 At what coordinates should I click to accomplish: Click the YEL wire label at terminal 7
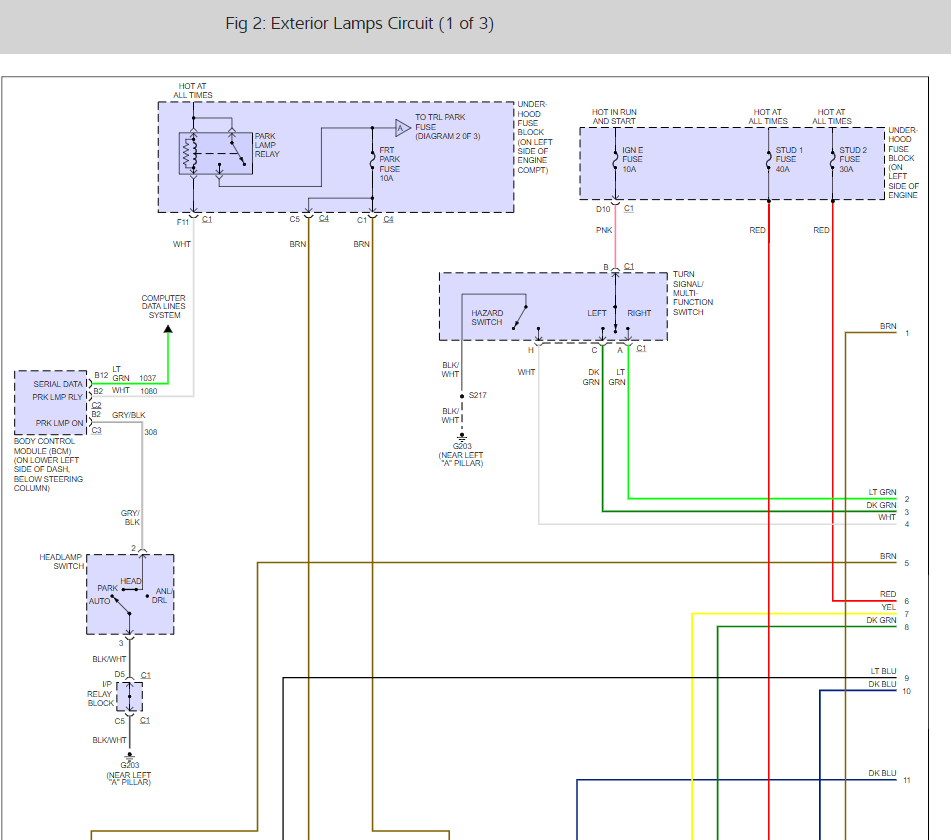(888, 607)
